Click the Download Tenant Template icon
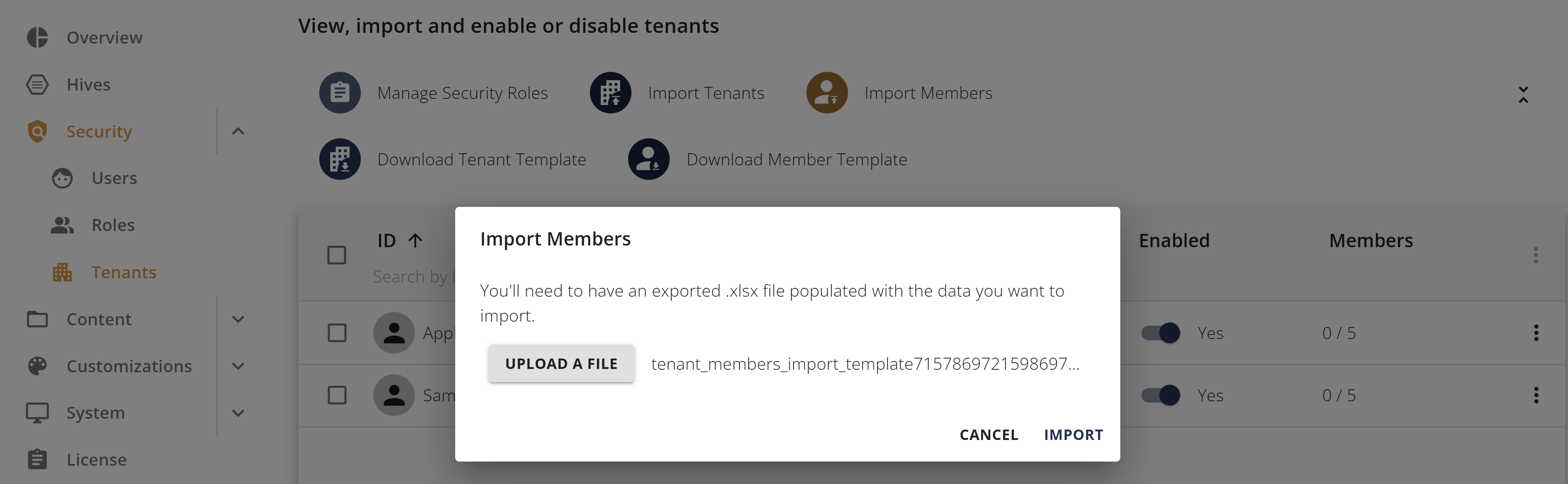The image size is (1568, 484). pyautogui.click(x=340, y=159)
